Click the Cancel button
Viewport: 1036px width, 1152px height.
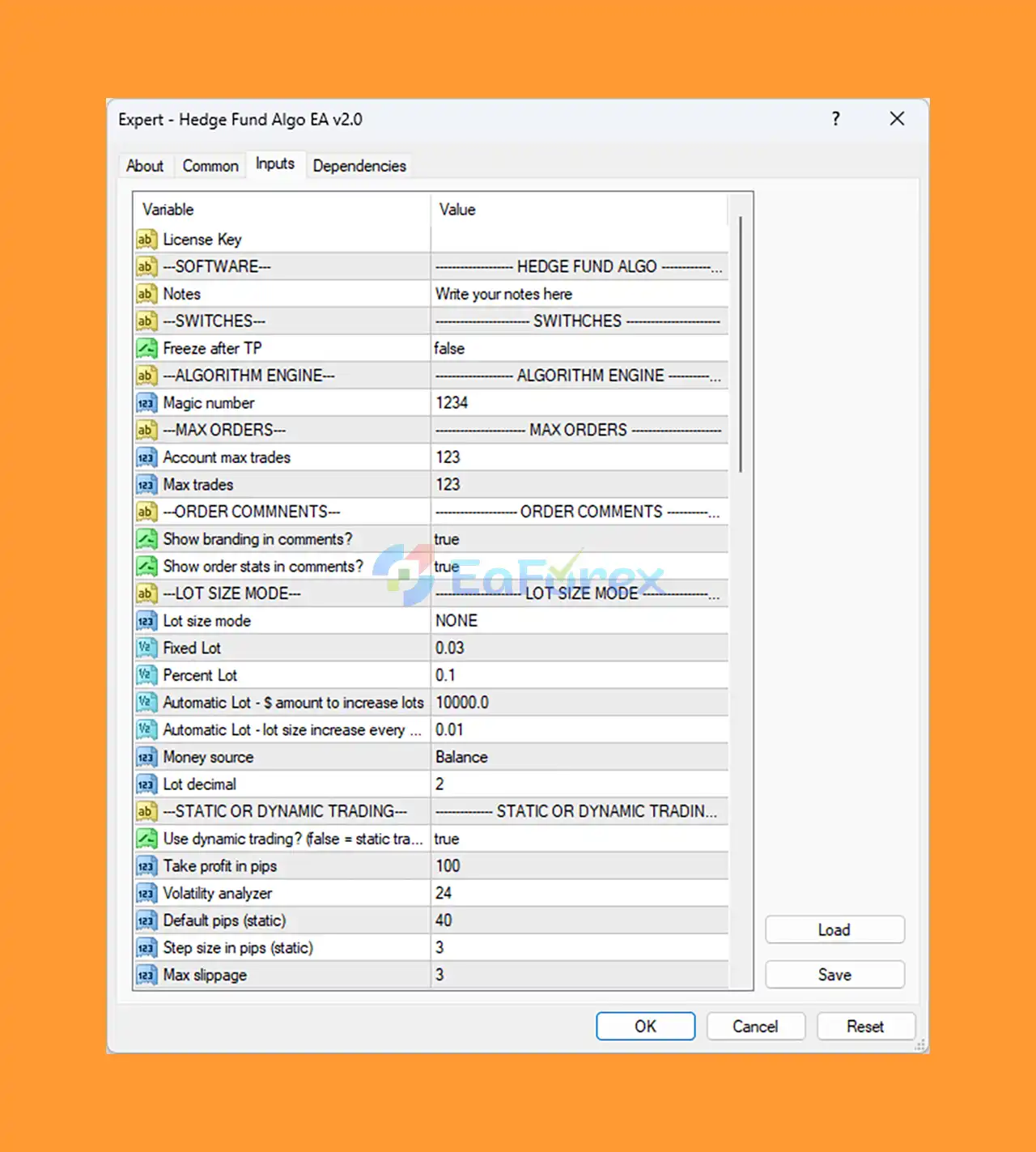(755, 1027)
